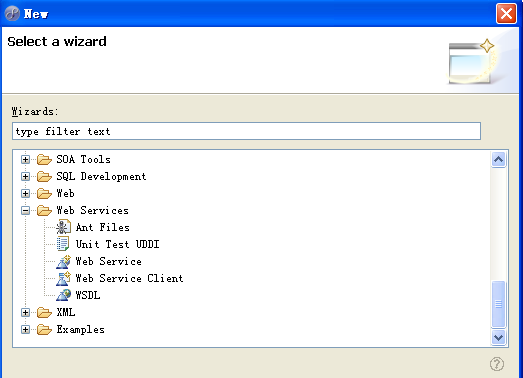Screen dimensions: 523x378
Task: Open help via question mark icon
Action: (x=497, y=364)
